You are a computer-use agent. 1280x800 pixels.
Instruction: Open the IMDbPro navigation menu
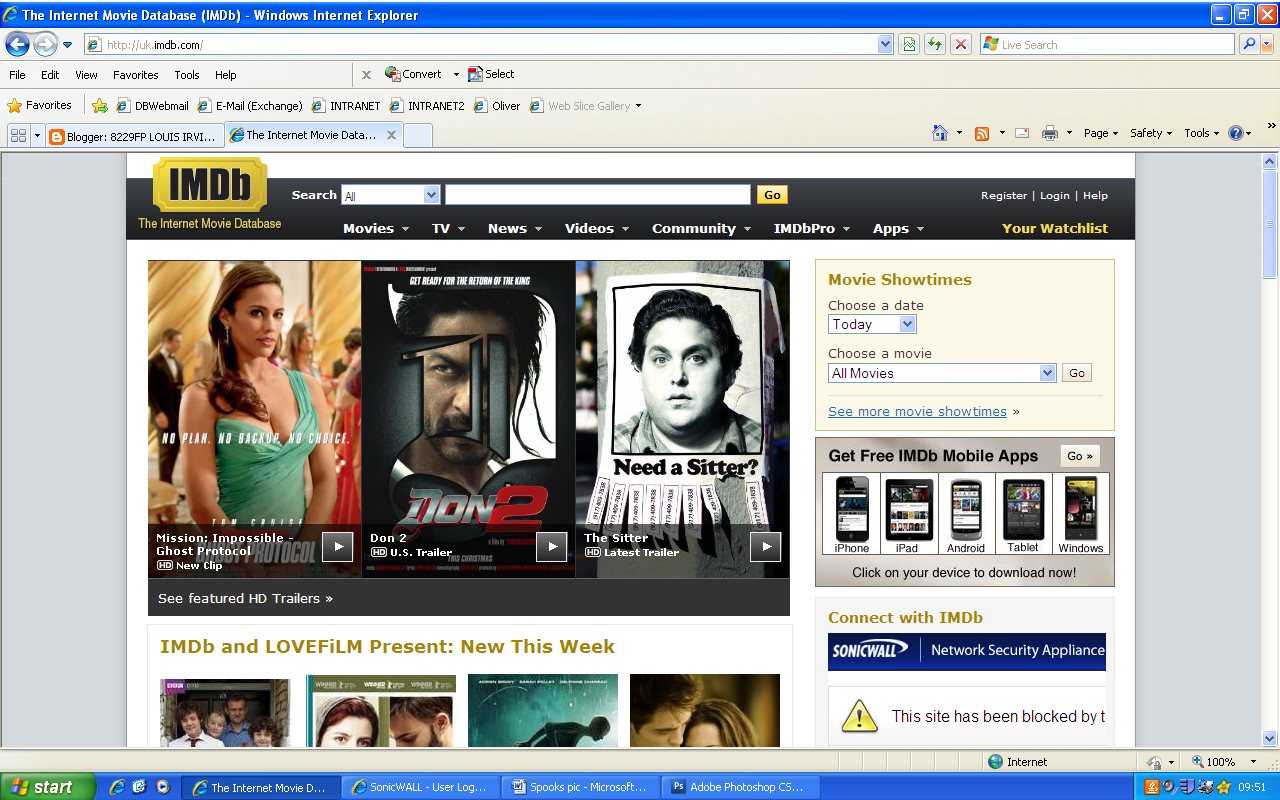point(812,228)
